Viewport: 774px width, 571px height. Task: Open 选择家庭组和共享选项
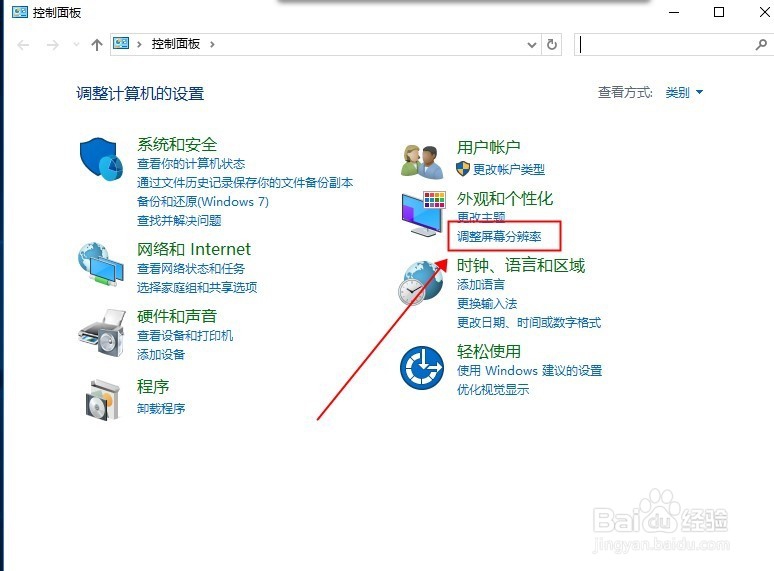197,287
